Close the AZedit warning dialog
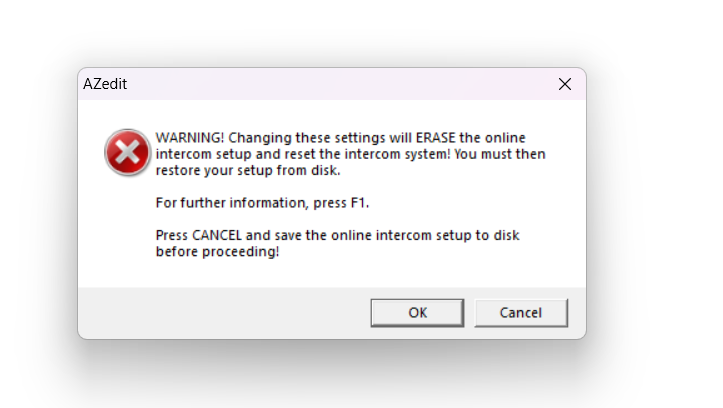The width and height of the screenshot is (723, 408). [x=564, y=84]
